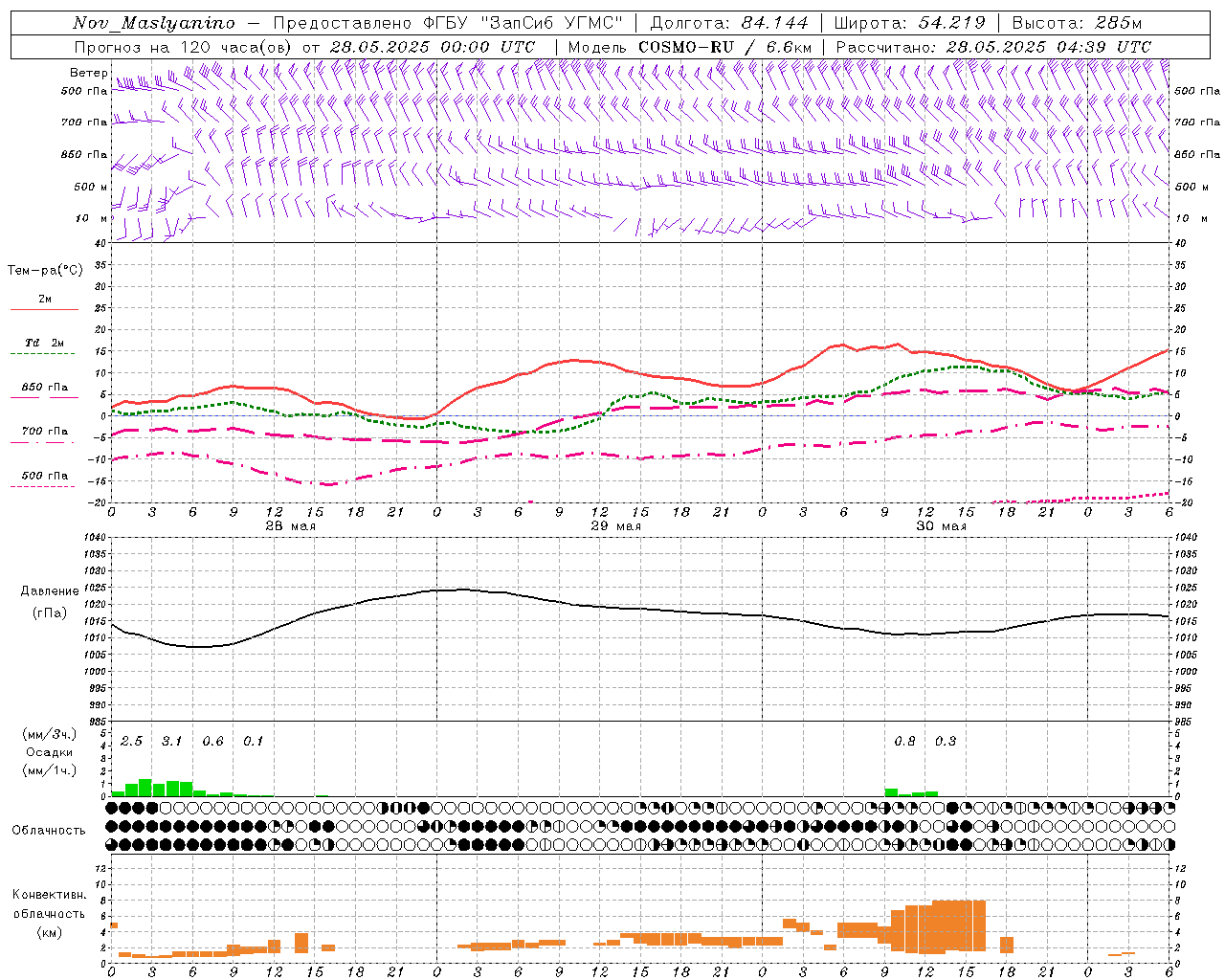Viewport: 1225px width, 980px height.
Task: Click the 'Тем-ра(°C)' temperature label
Action: (45, 271)
